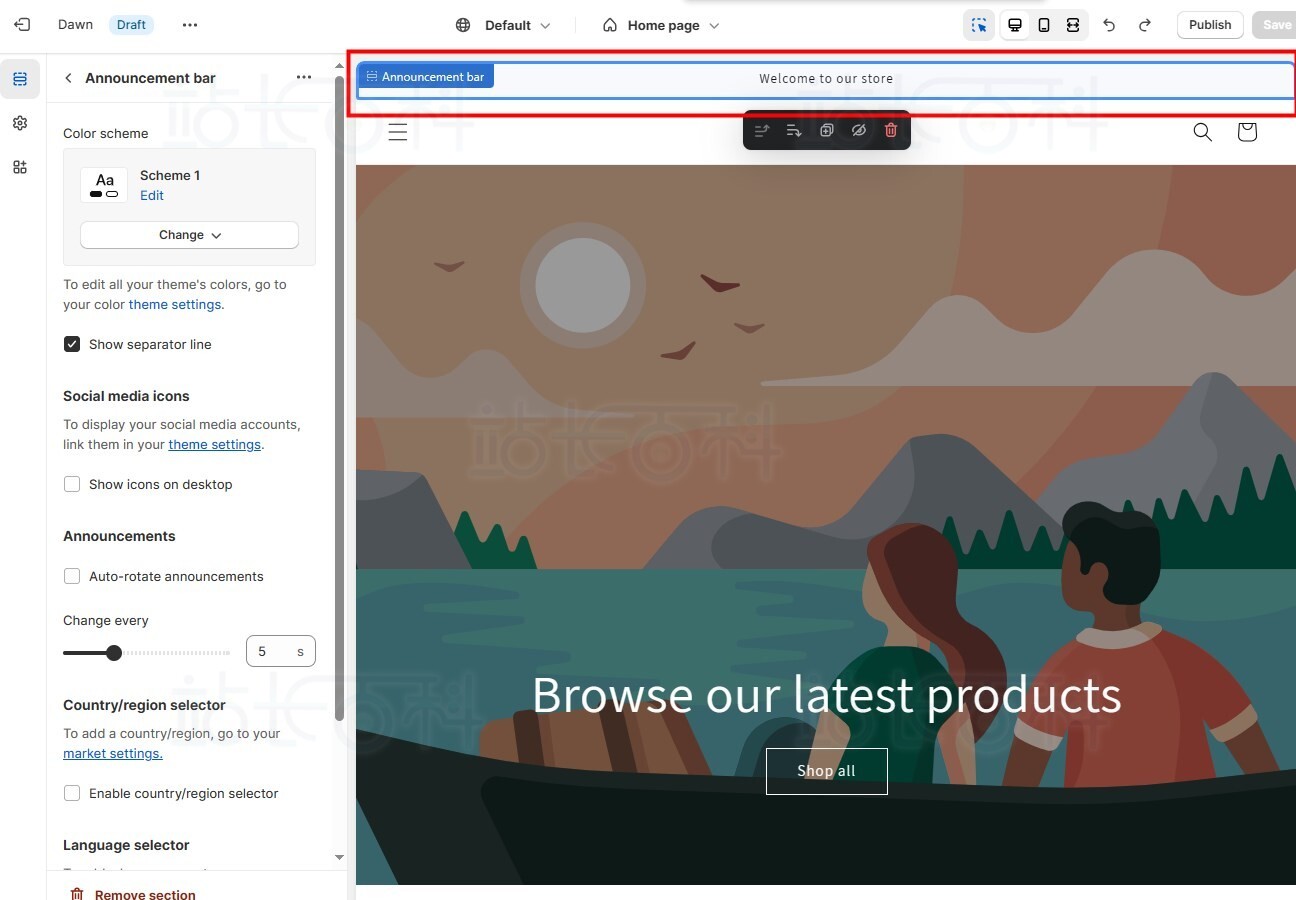Click the Change every slider handle
Viewport: 1296px width, 900px height.
point(114,652)
